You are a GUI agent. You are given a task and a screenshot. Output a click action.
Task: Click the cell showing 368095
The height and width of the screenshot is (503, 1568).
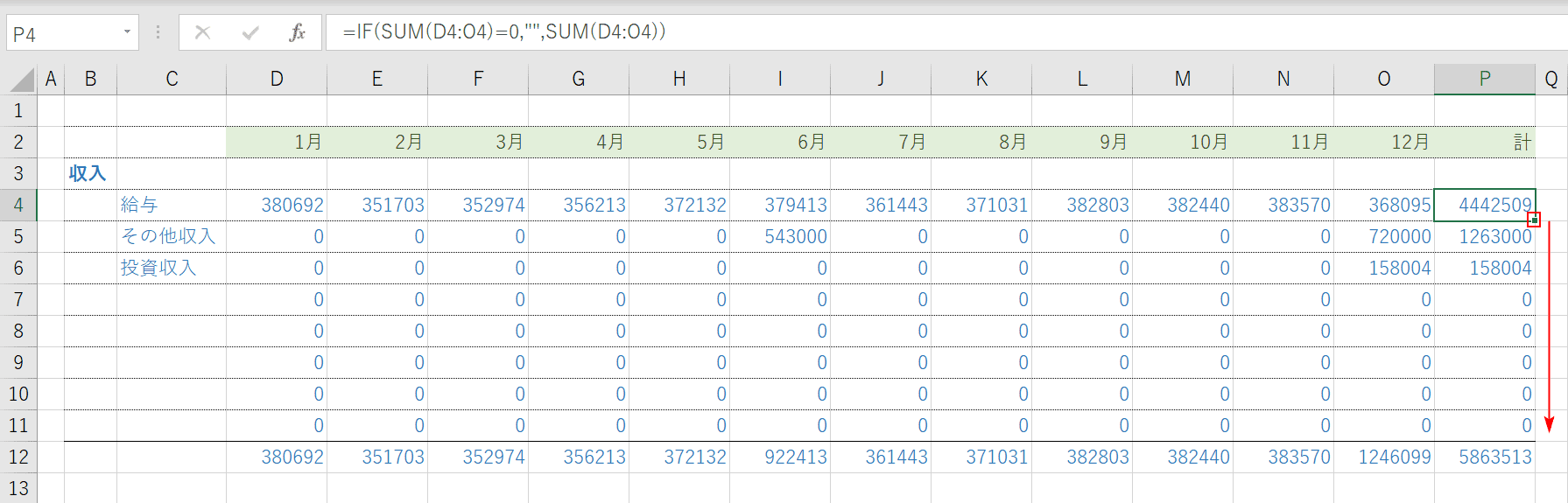click(1384, 205)
